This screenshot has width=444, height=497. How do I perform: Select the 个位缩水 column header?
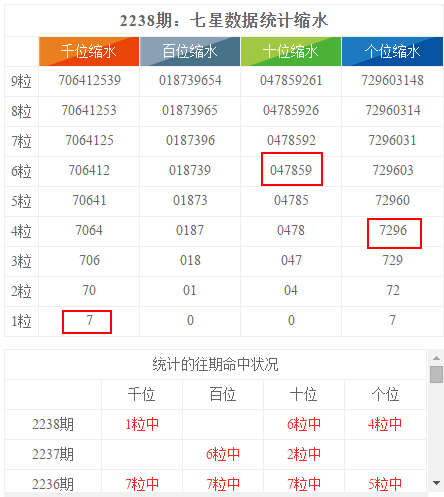point(392,51)
